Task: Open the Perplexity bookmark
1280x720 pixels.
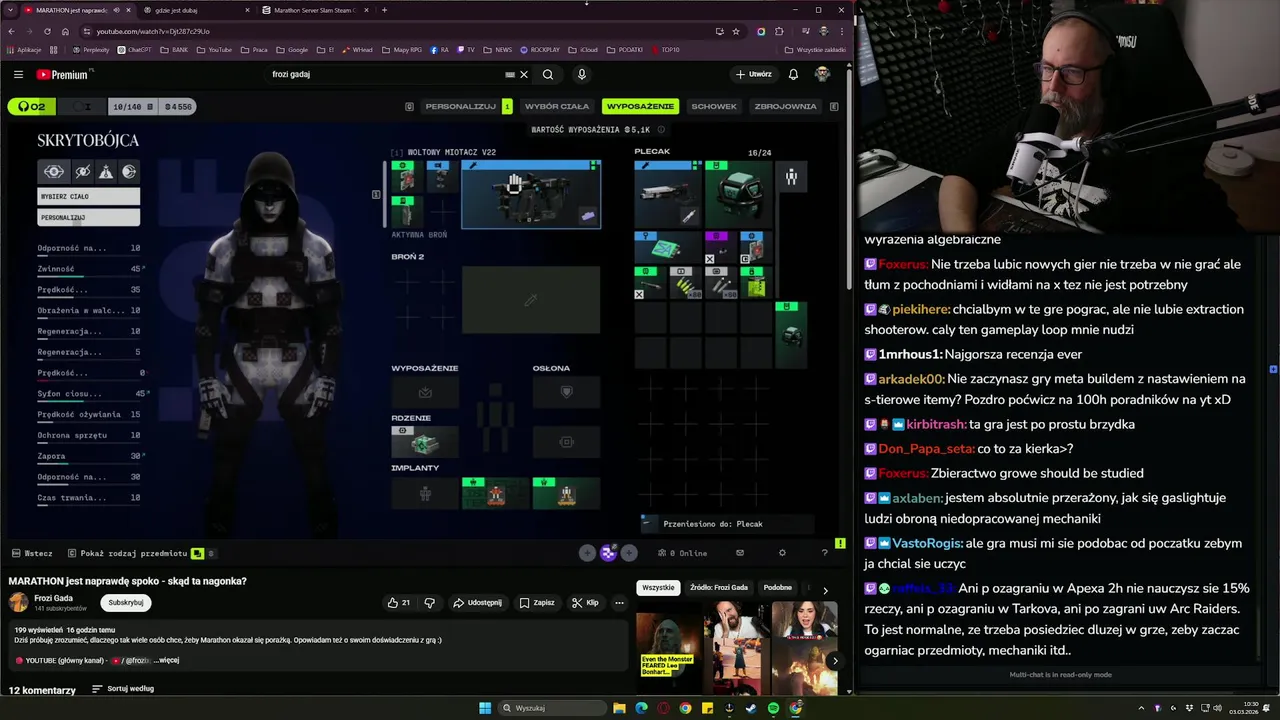Action: (x=92, y=49)
